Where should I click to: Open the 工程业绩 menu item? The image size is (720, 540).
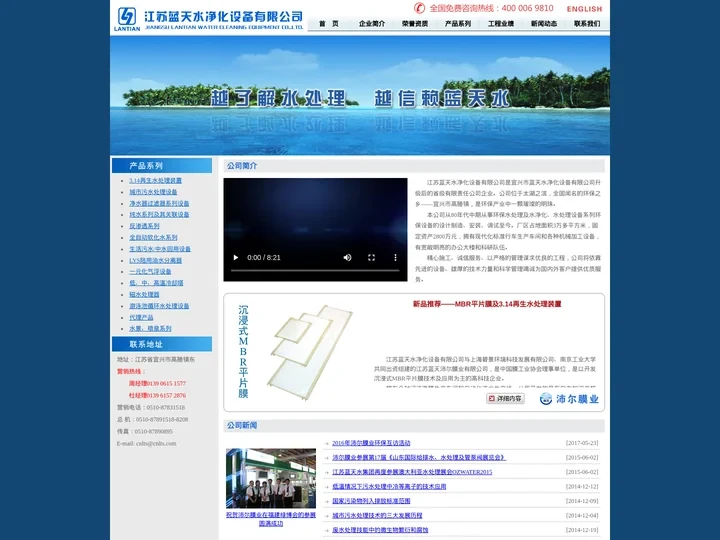tap(501, 24)
